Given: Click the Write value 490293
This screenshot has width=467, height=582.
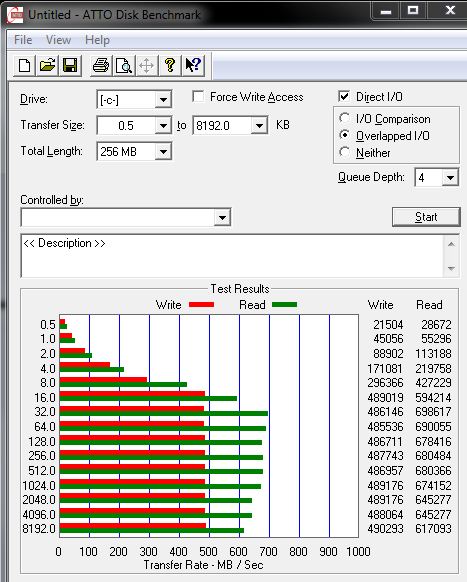Looking at the screenshot, I should 385,529.
